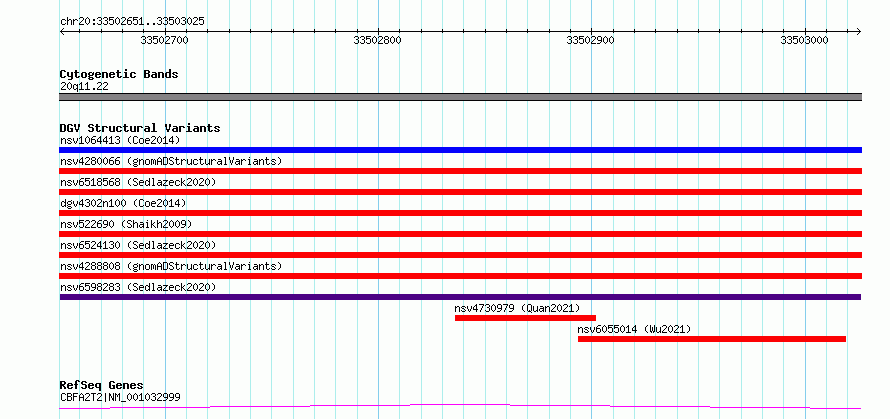
Task: Click the chr20:33502651..33503025 position label
Action: click(132, 22)
